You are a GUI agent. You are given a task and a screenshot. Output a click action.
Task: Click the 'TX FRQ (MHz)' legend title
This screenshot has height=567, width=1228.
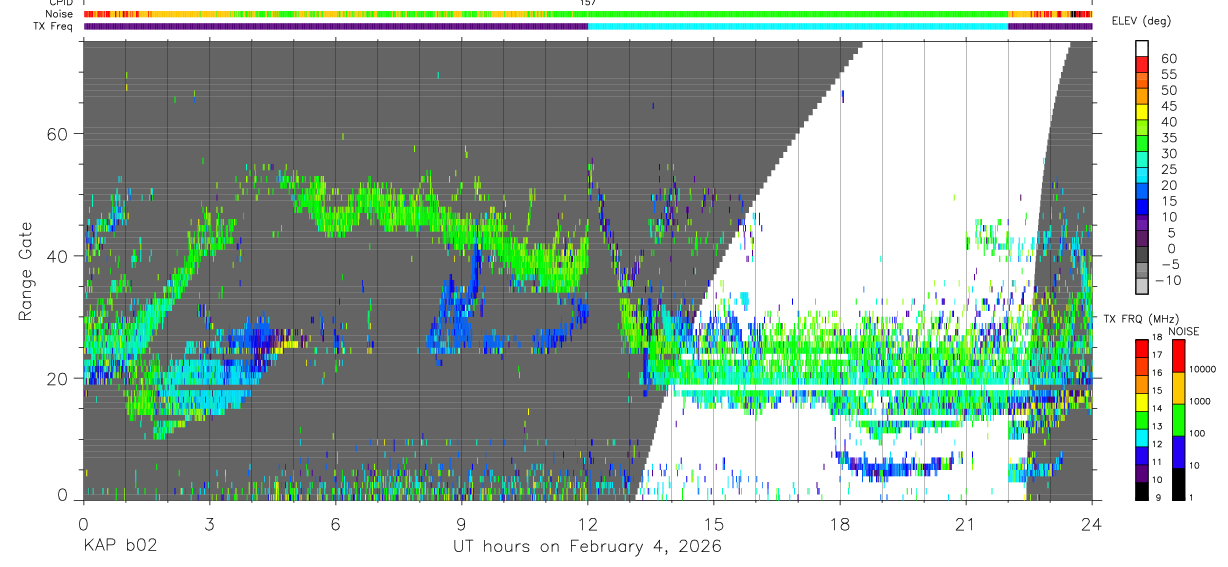tap(1141, 318)
